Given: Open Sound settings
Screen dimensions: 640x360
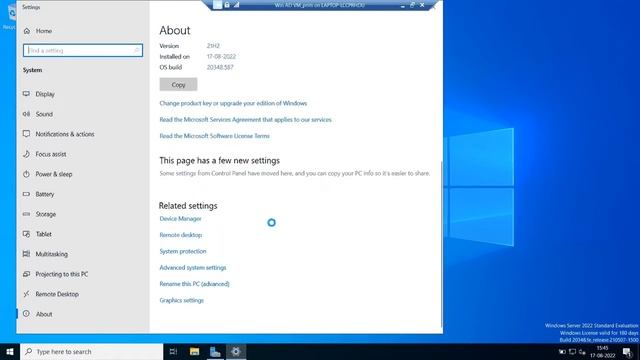Looking at the screenshot, I should [x=38, y=114].
